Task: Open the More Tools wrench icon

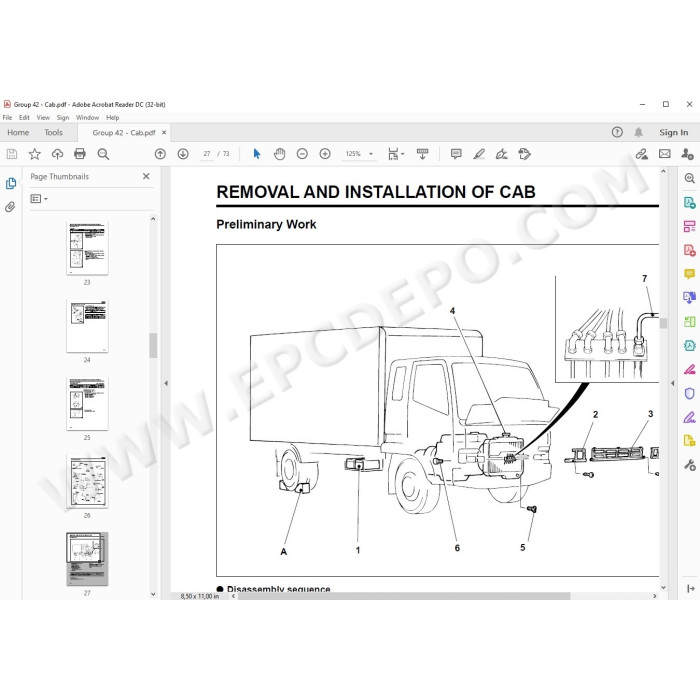Action: point(689,465)
